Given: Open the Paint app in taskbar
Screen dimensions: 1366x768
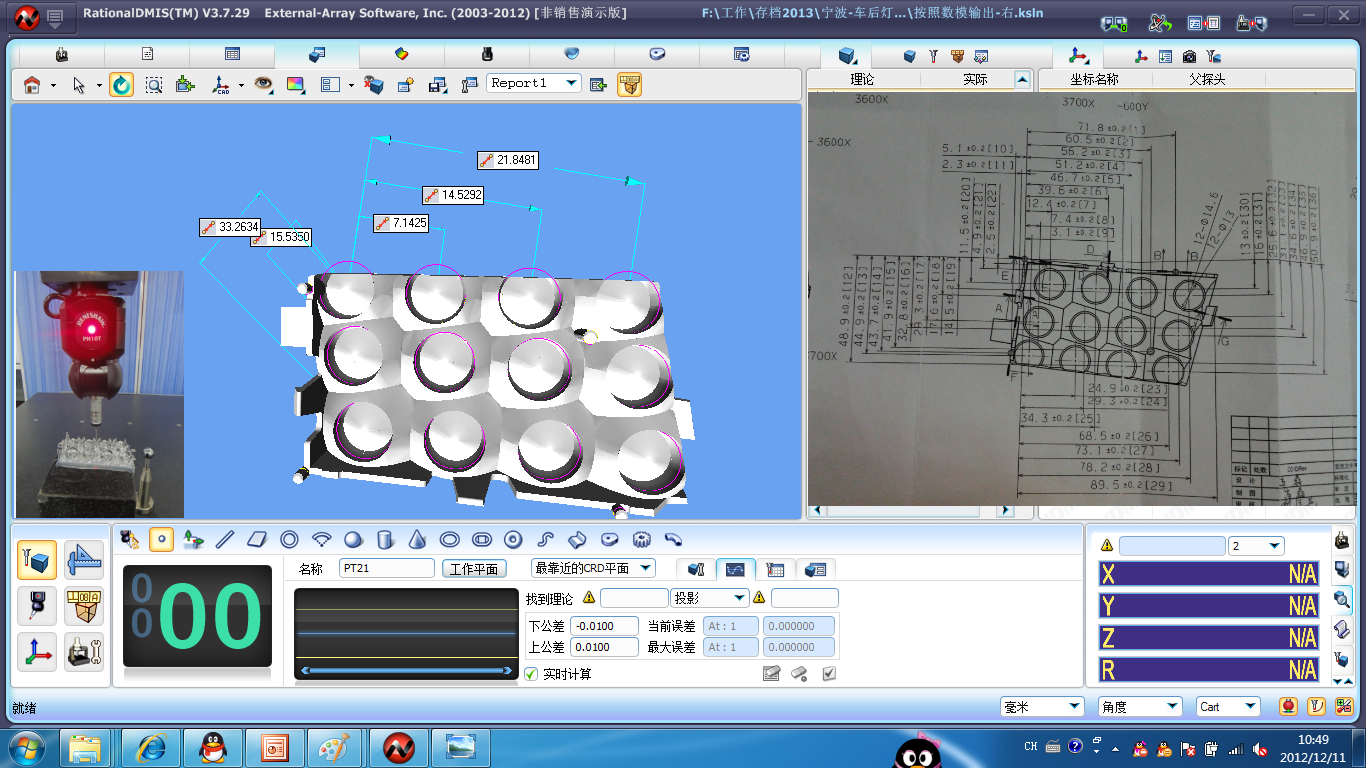Looking at the screenshot, I should pos(336,747).
